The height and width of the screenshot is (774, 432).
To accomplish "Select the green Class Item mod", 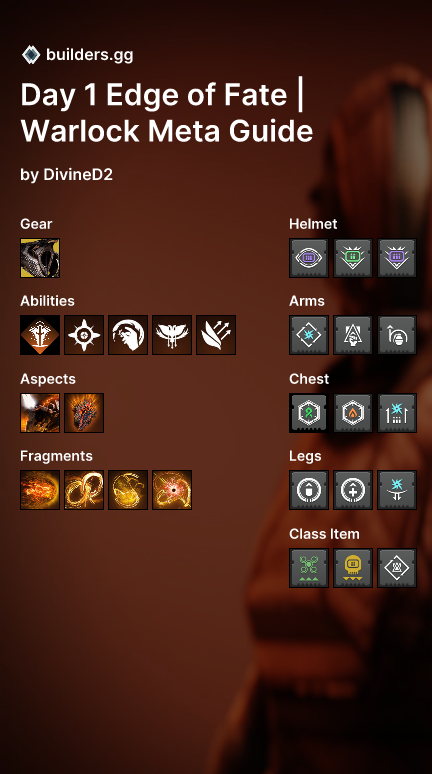I will [x=309, y=568].
